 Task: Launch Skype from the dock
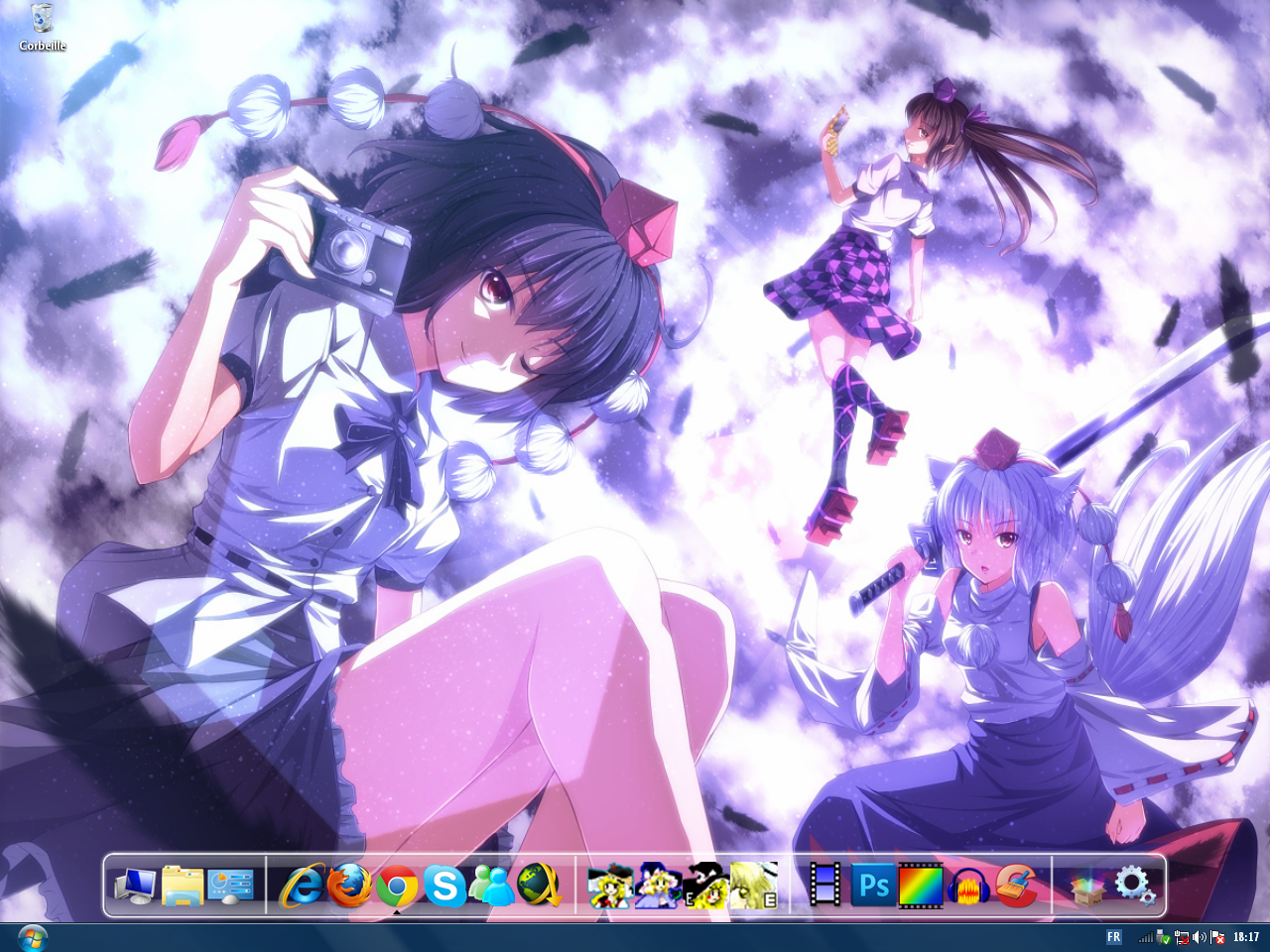point(444,885)
